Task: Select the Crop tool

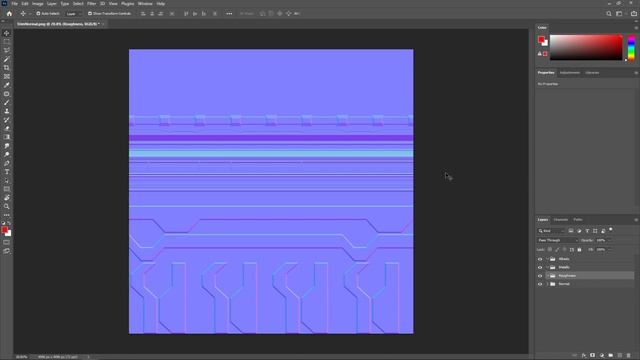Action: (7, 68)
